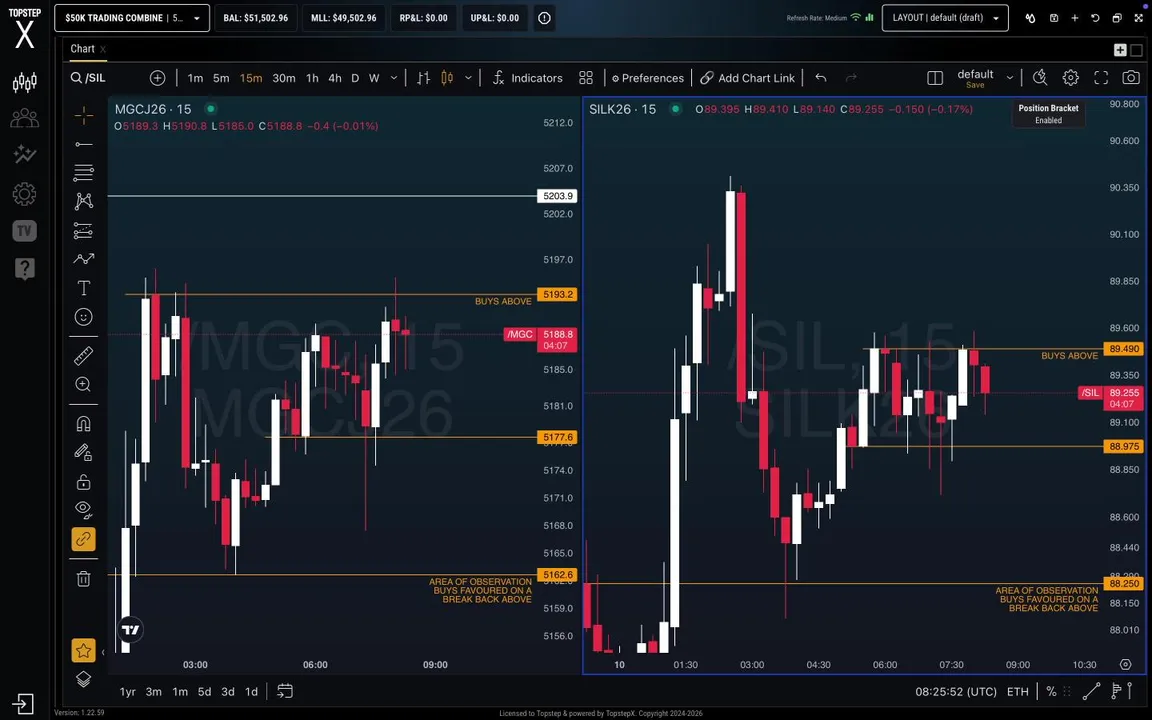This screenshot has width=1152, height=720.
Task: Open the help question mark icon
Action: point(24,269)
